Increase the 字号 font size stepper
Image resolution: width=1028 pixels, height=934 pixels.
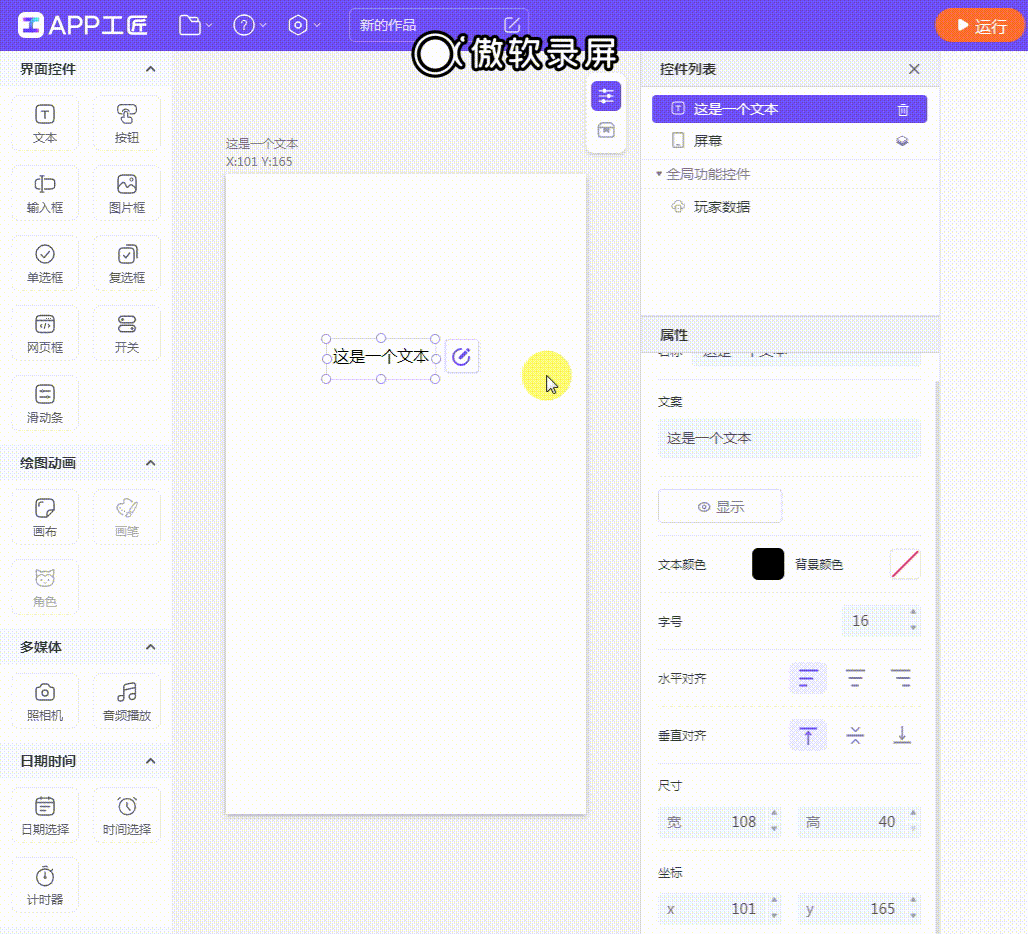913,612
